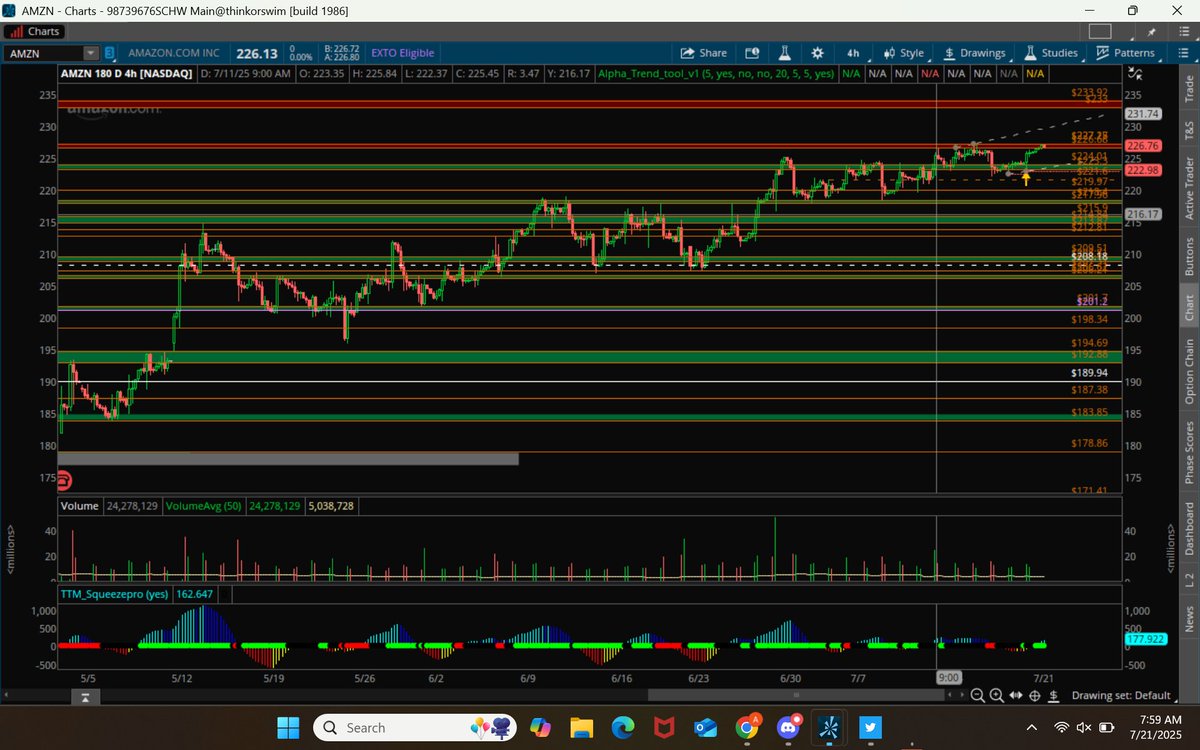Open the Edit studies flask icon
Viewport: 1200px width, 750px height.
click(x=786, y=53)
